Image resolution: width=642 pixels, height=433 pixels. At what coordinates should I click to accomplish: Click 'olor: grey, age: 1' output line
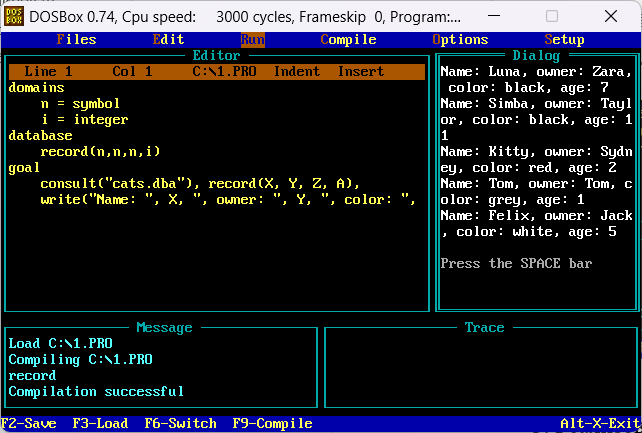[512, 200]
